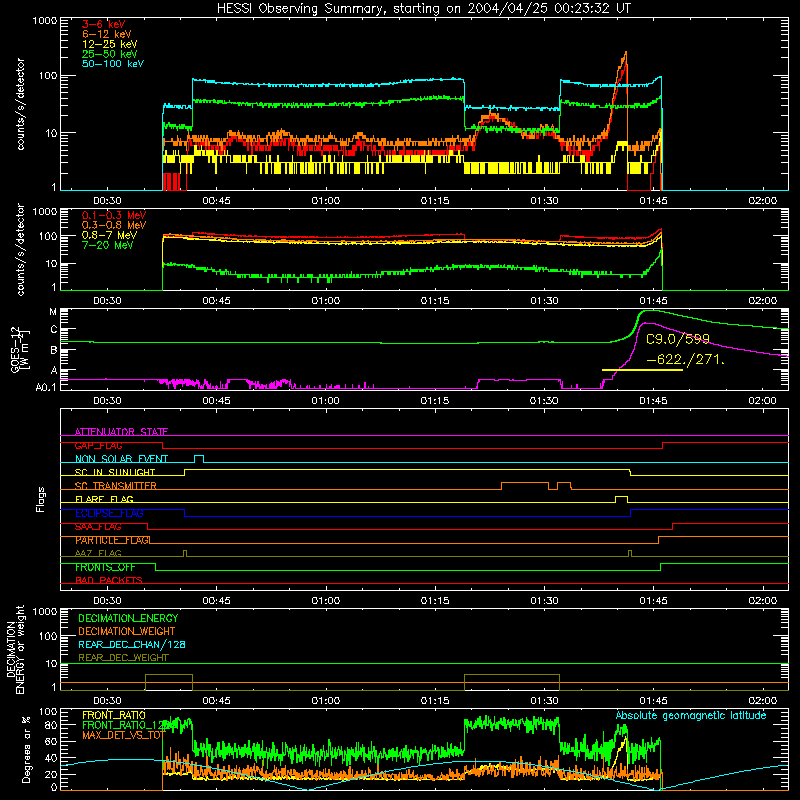Select the Flags vertical axis title

coord(41,499)
